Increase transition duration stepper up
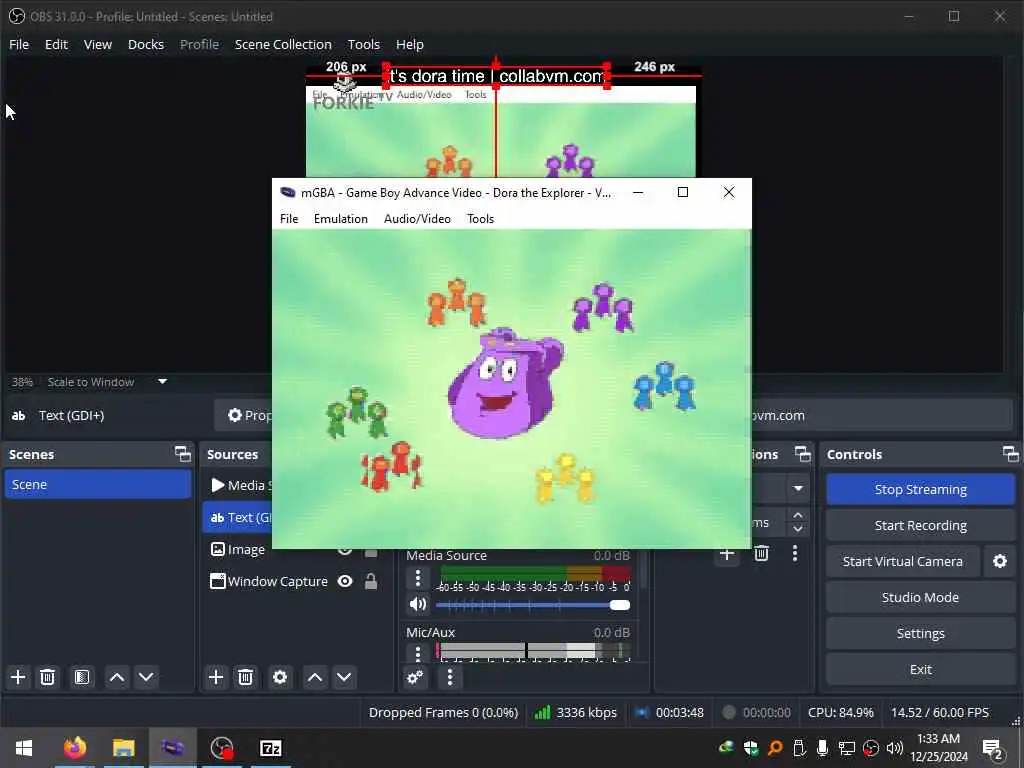This screenshot has height=768, width=1024. (x=798, y=516)
